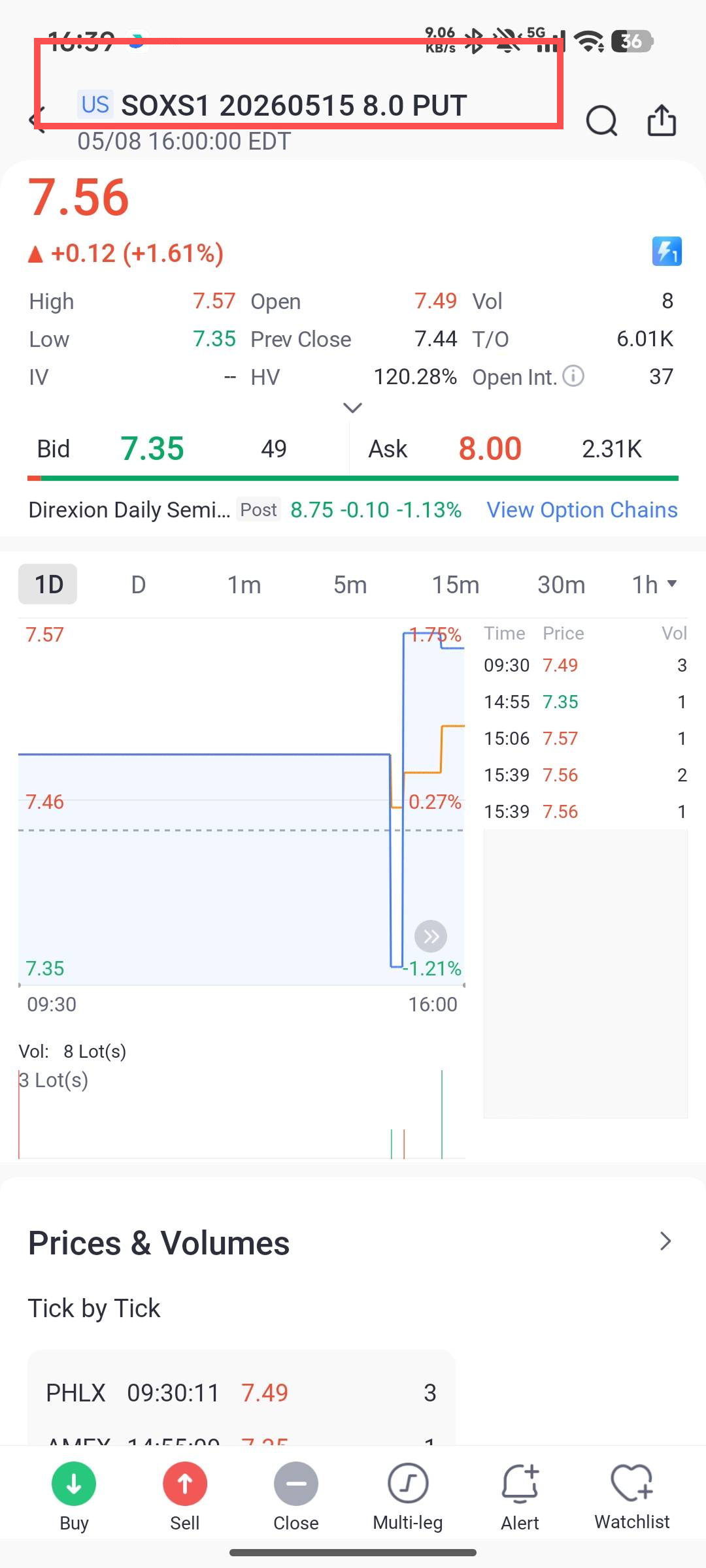Open the 1h timeframe dropdown
The height and width of the screenshot is (1568, 706).
coord(654,584)
